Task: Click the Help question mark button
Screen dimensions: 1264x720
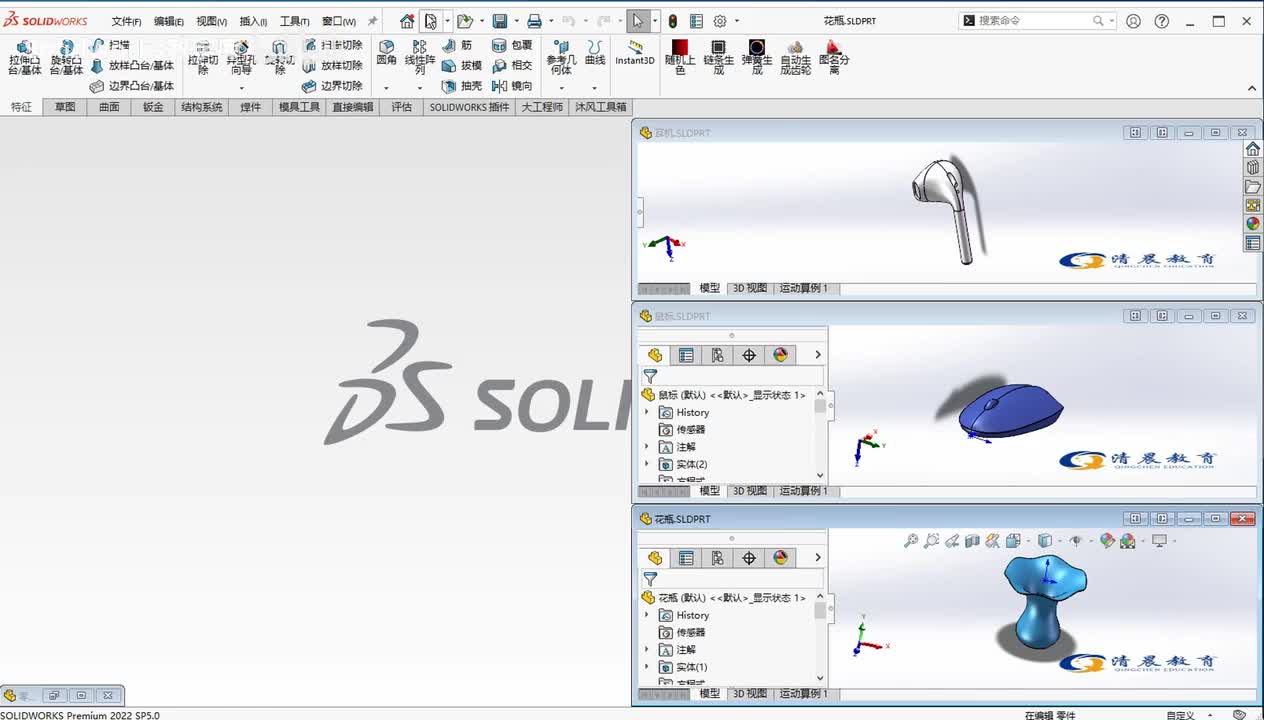Action: coord(1161,21)
